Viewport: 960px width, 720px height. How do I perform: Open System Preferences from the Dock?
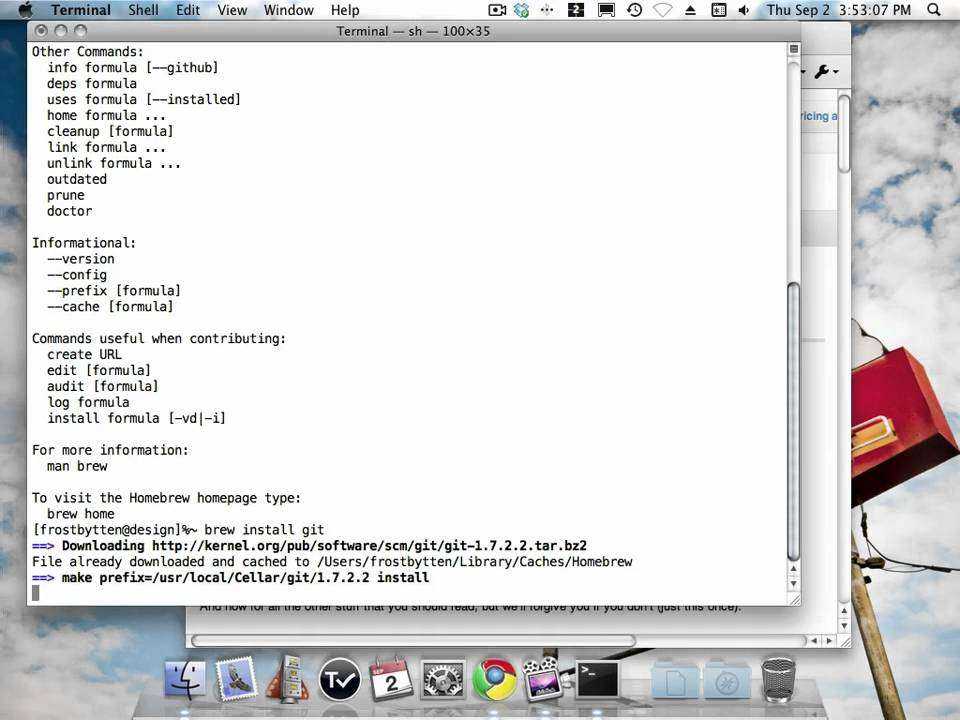point(443,680)
